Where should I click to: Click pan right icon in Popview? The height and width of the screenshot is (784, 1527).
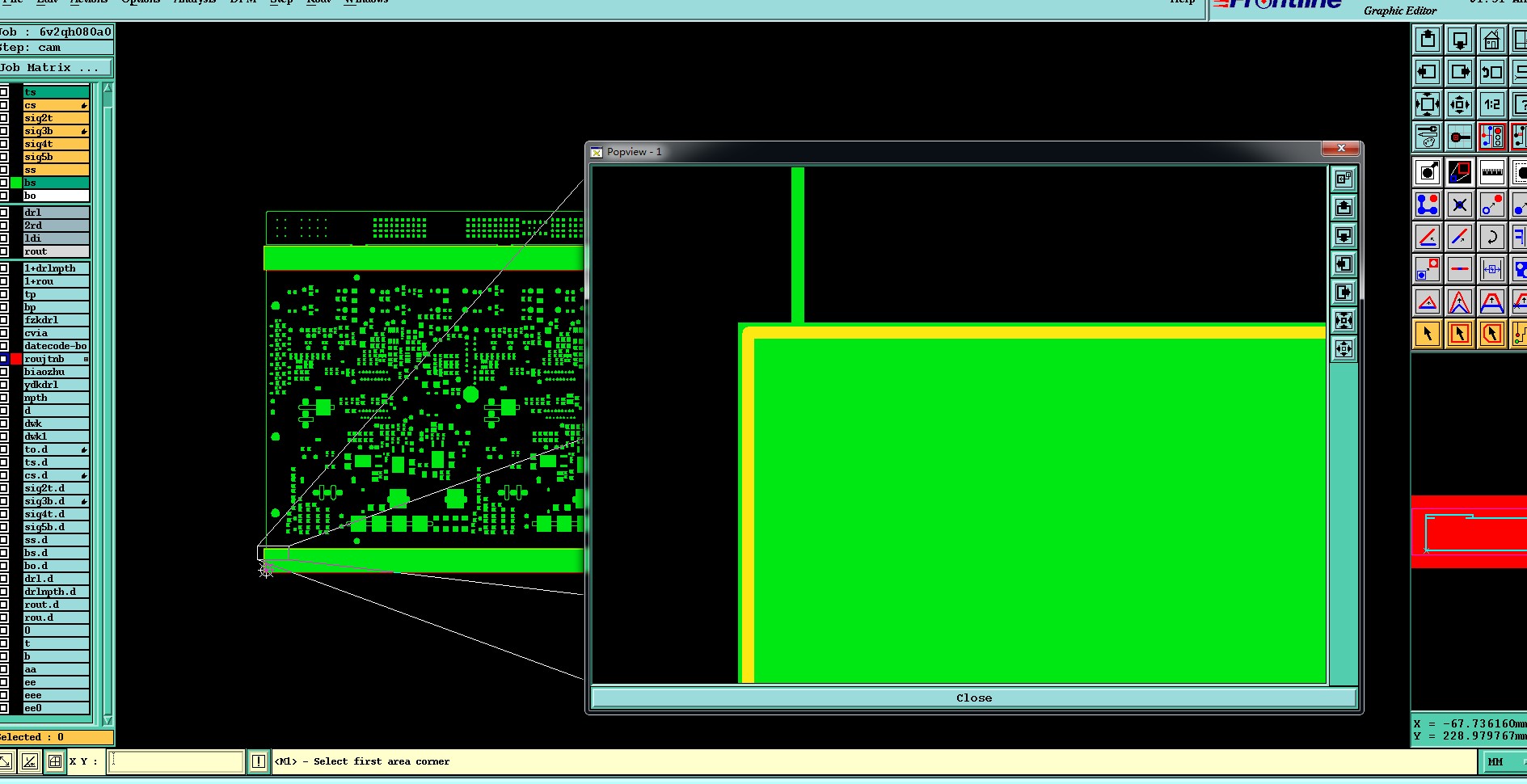click(1344, 293)
